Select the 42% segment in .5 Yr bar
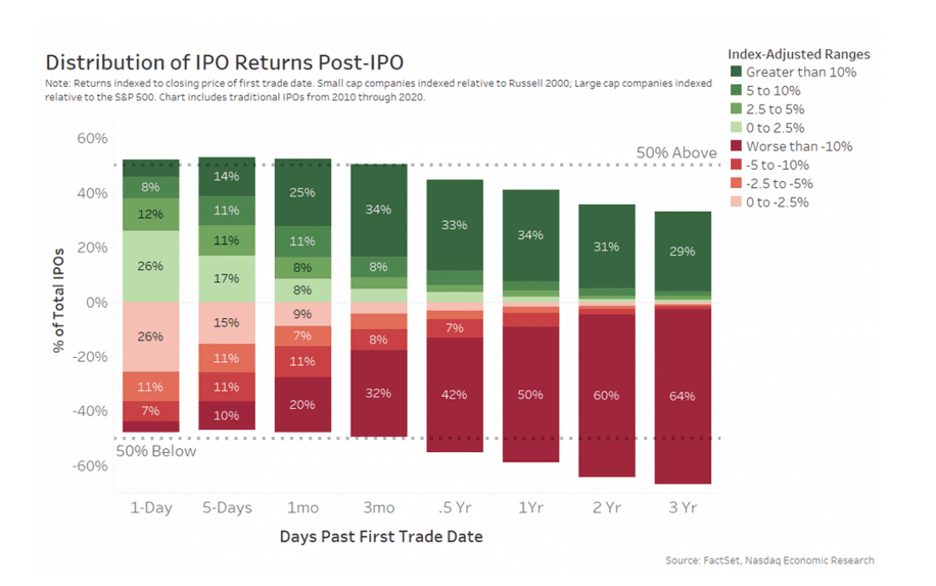936x586 pixels. [454, 394]
